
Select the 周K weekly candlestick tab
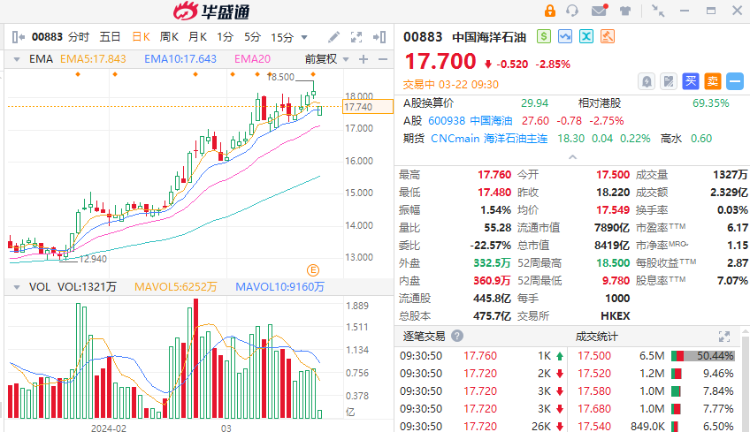(x=169, y=37)
